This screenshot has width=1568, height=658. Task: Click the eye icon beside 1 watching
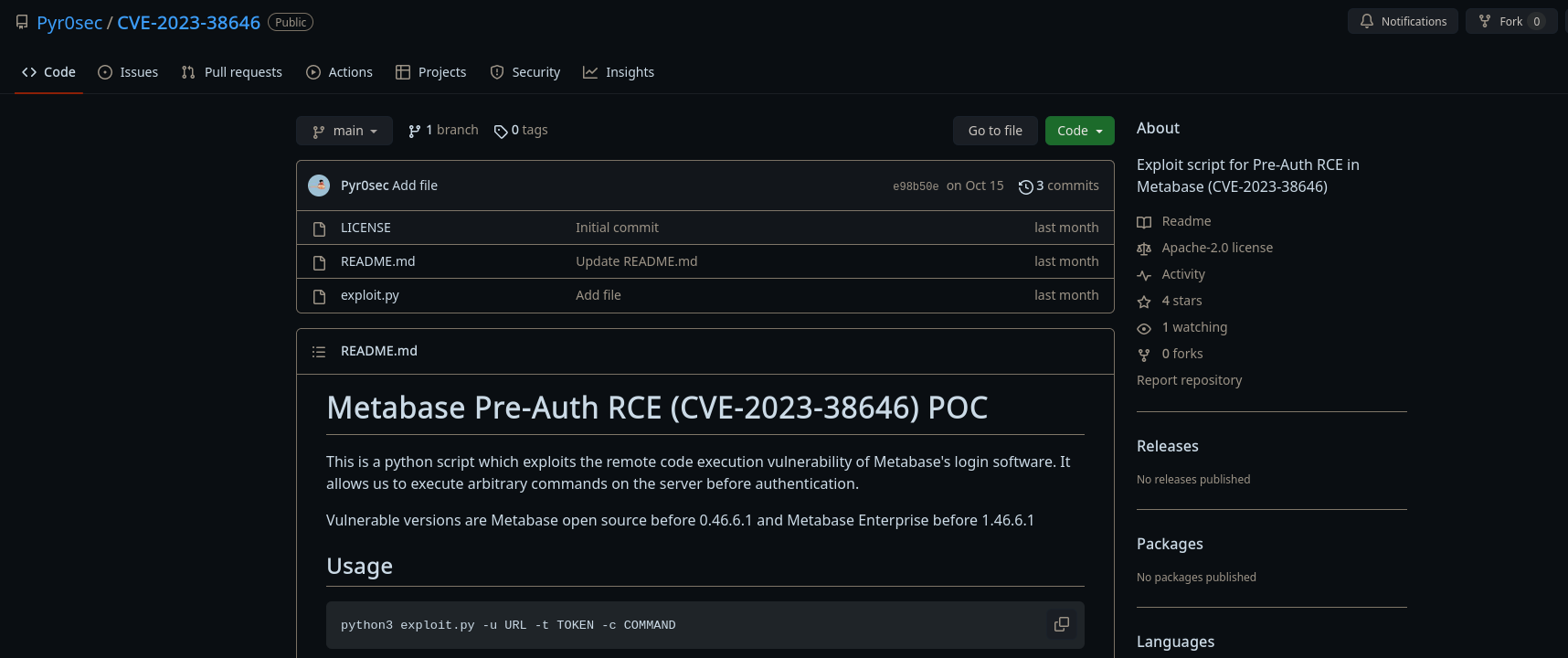pyautogui.click(x=1144, y=328)
